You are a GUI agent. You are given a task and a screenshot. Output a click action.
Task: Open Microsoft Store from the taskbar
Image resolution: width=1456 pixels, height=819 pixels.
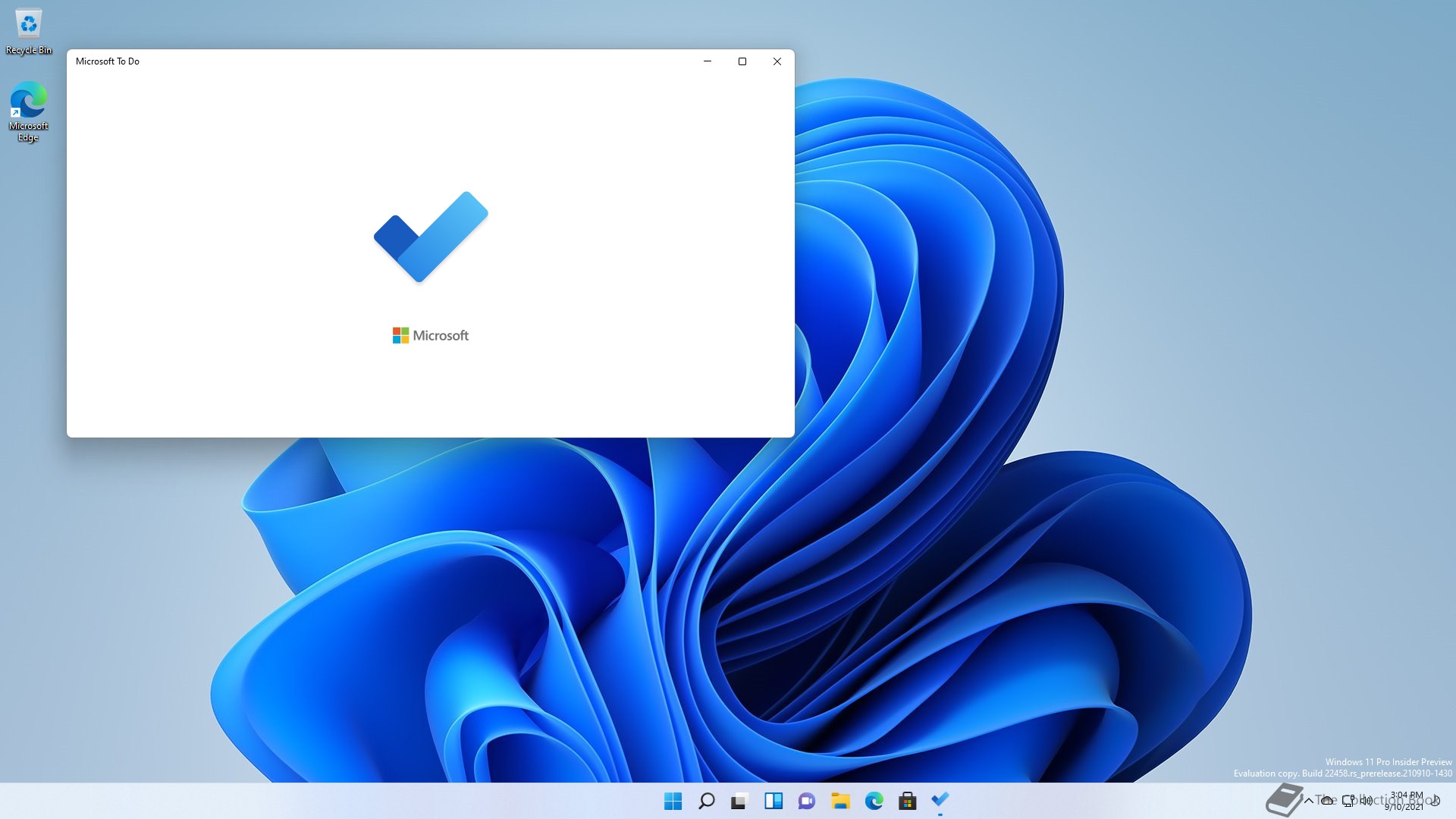907,801
